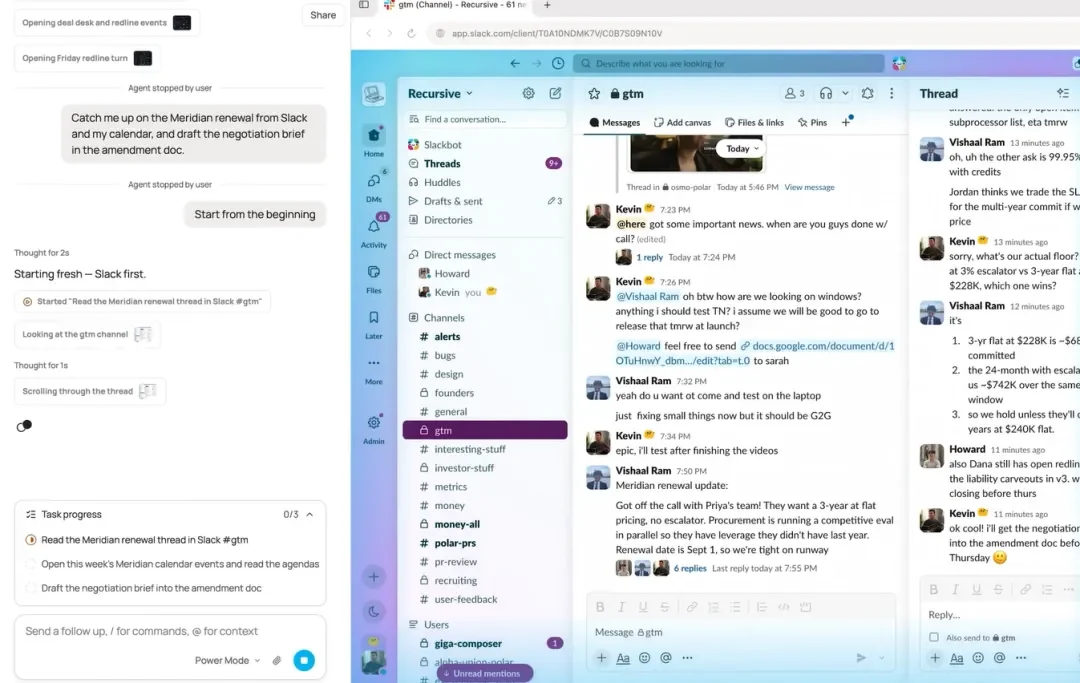Open Huddles in the sidebar
Image resolution: width=1080 pixels, height=683 pixels.
click(x=485, y=182)
